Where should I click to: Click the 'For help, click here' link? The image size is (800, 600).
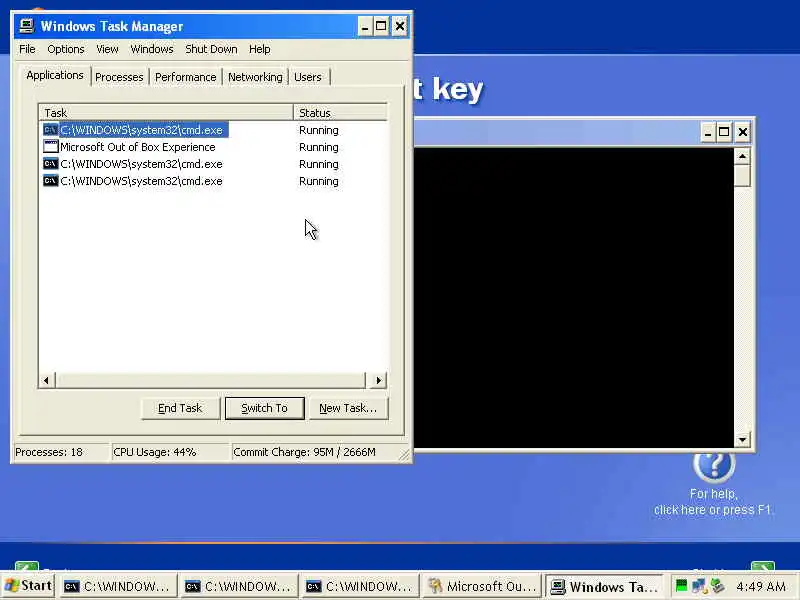point(713,502)
